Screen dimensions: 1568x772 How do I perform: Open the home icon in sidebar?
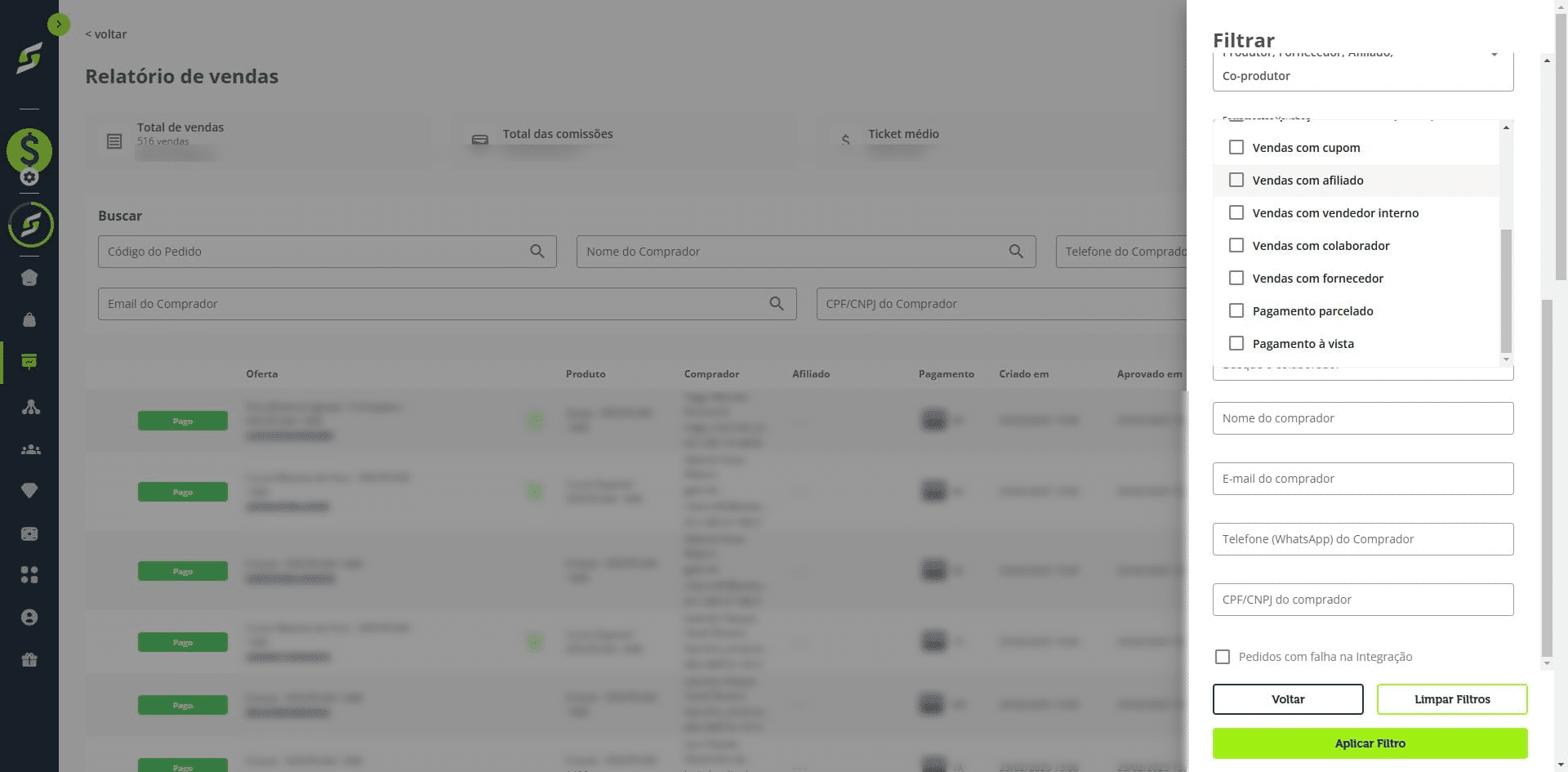pos(29,278)
